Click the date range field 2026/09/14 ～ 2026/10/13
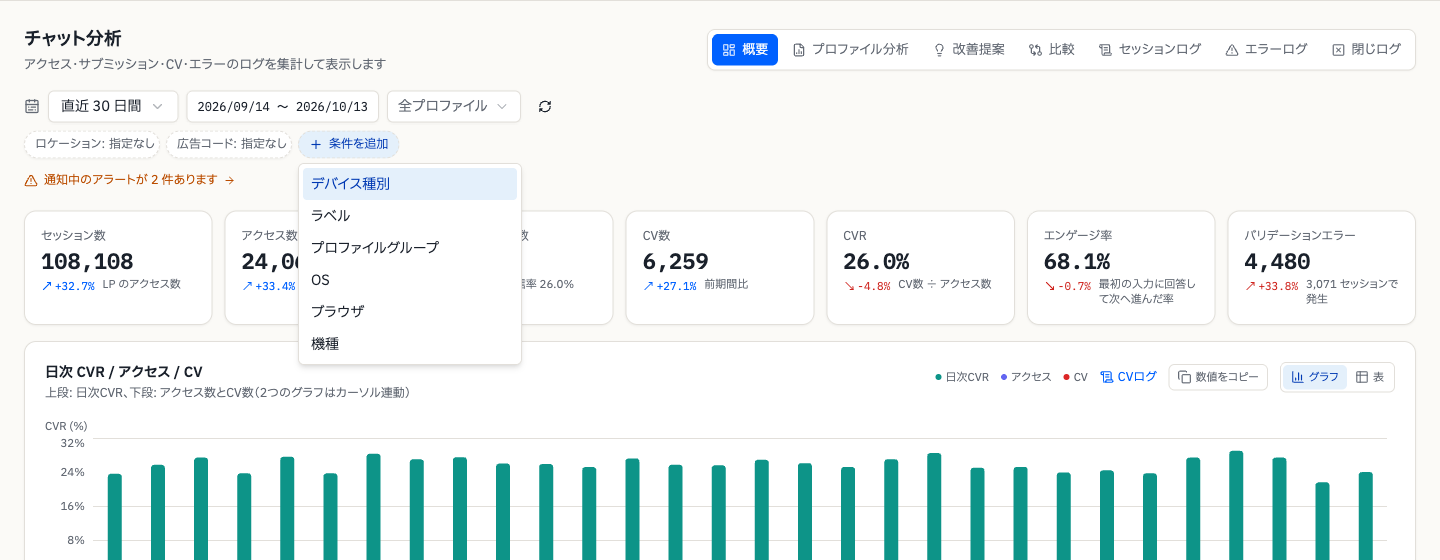This screenshot has height=560, width=1440. [x=283, y=106]
